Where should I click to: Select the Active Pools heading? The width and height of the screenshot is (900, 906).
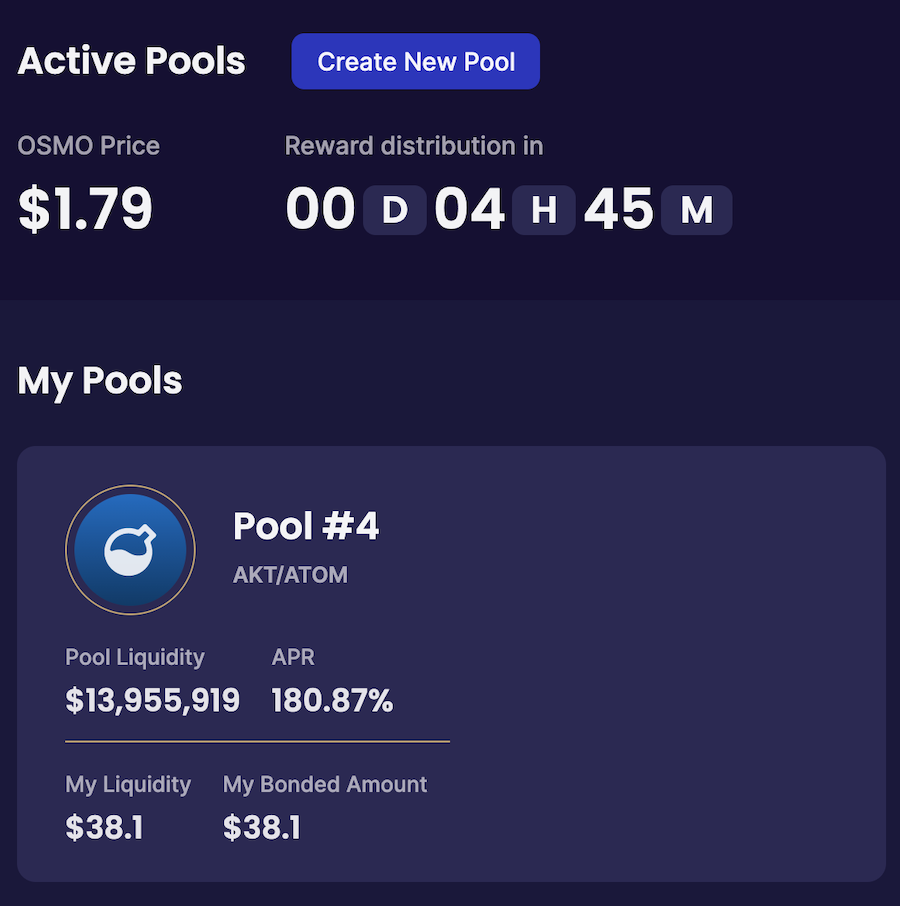[x=132, y=61]
